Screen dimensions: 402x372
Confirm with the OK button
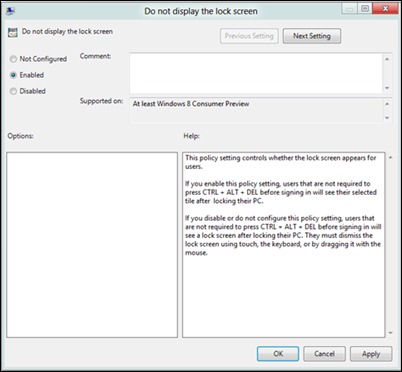click(278, 354)
